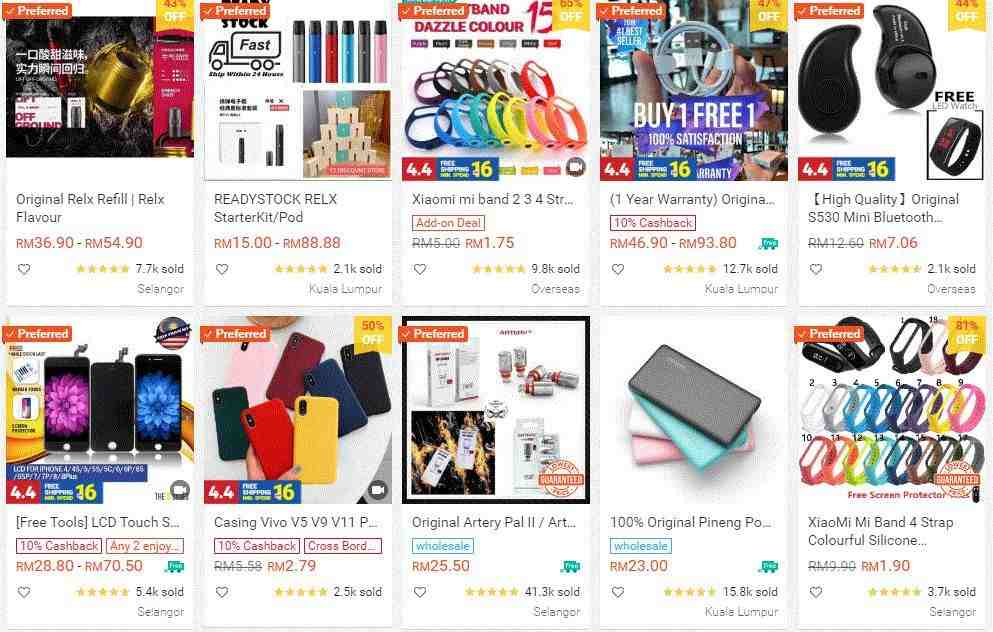Image resolution: width=993 pixels, height=632 pixels.
Task: Favorite the READYSTOCK RELX StarterKit heart icon
Action: [222, 269]
